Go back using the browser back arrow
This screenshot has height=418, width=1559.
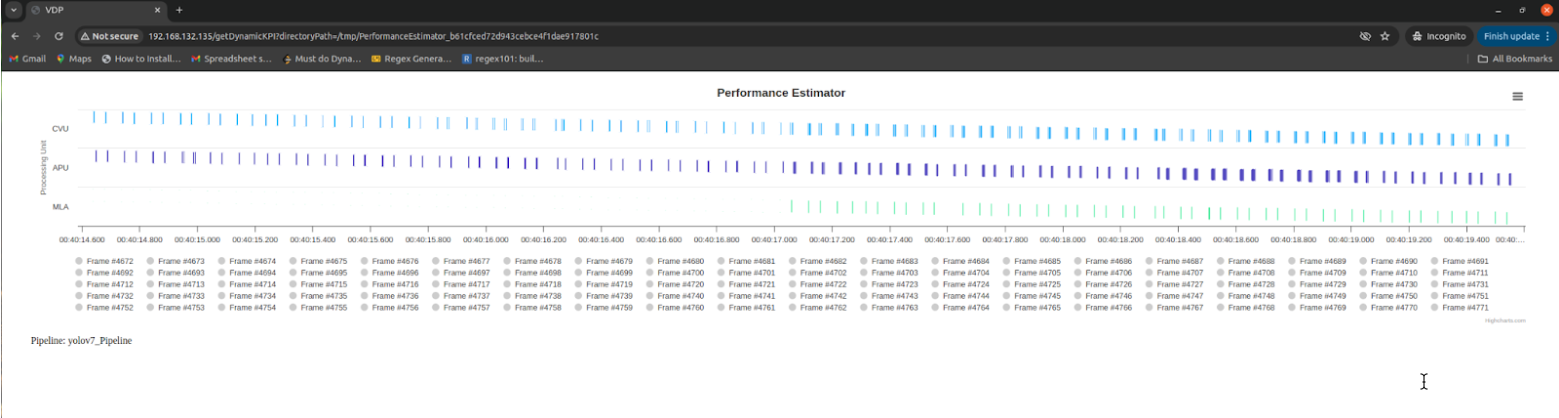point(14,36)
